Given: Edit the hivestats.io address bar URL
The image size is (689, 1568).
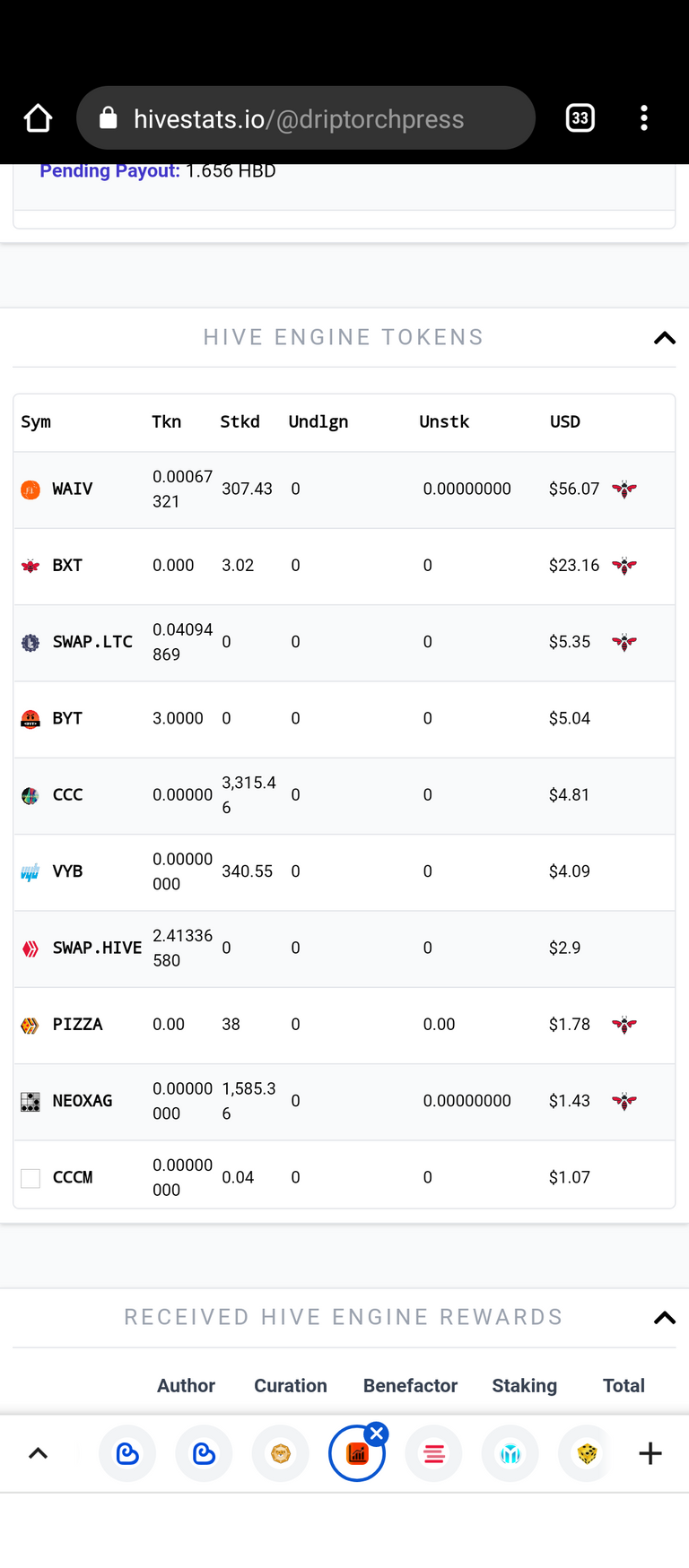Looking at the screenshot, I should tap(306, 118).
